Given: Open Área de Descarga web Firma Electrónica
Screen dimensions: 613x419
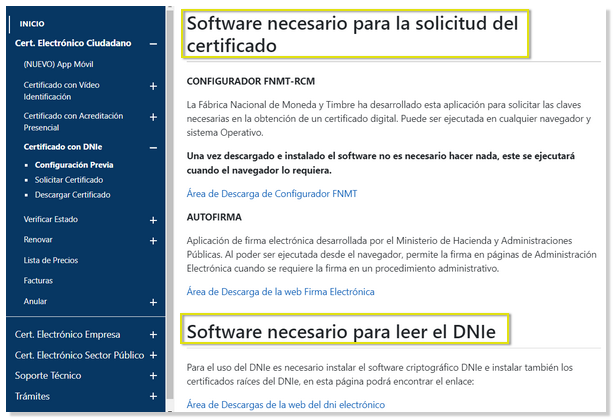Looking at the screenshot, I should pyautogui.click(x=280, y=292).
